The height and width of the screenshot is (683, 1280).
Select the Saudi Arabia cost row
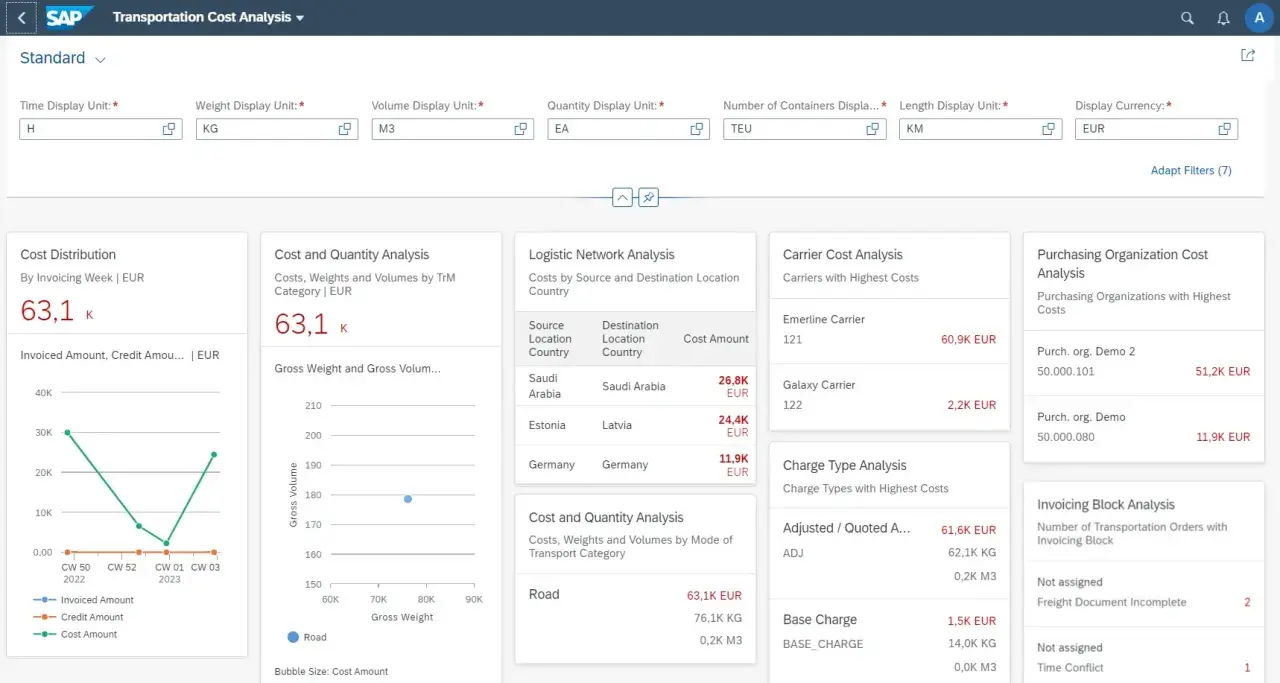click(635, 386)
